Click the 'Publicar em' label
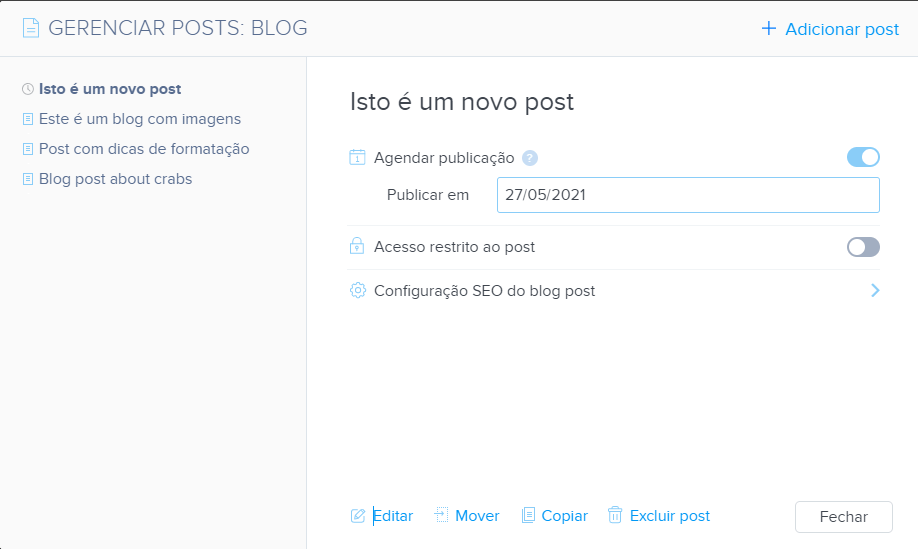918x549 pixels. click(428, 195)
